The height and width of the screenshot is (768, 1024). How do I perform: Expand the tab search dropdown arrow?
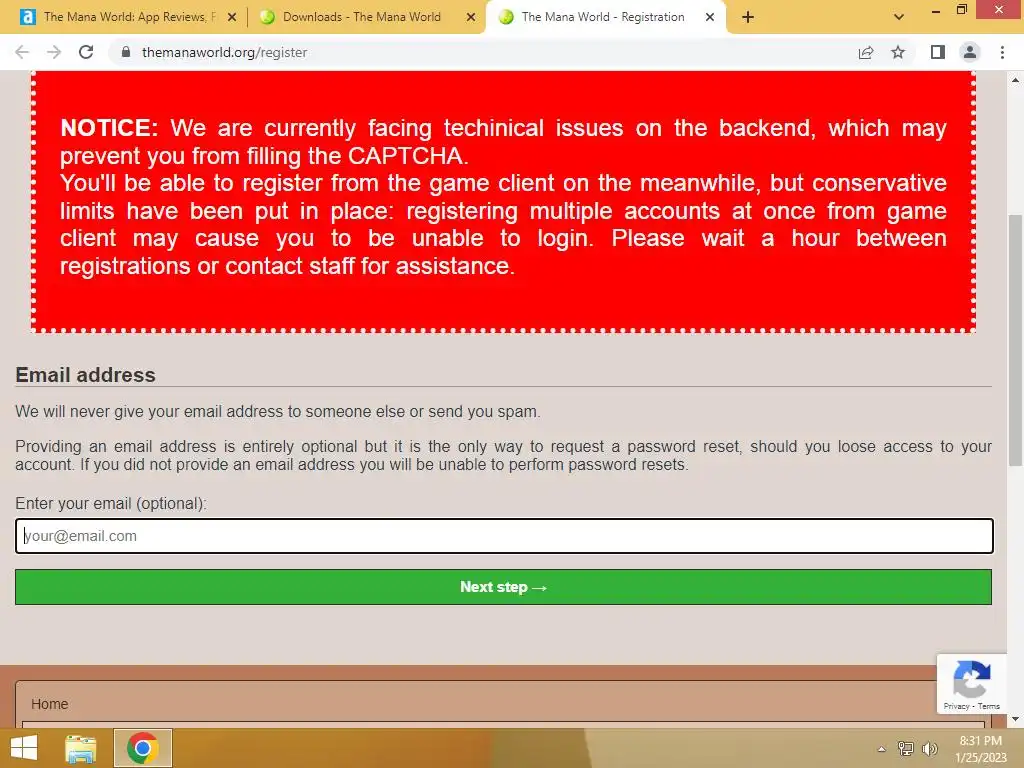(899, 17)
